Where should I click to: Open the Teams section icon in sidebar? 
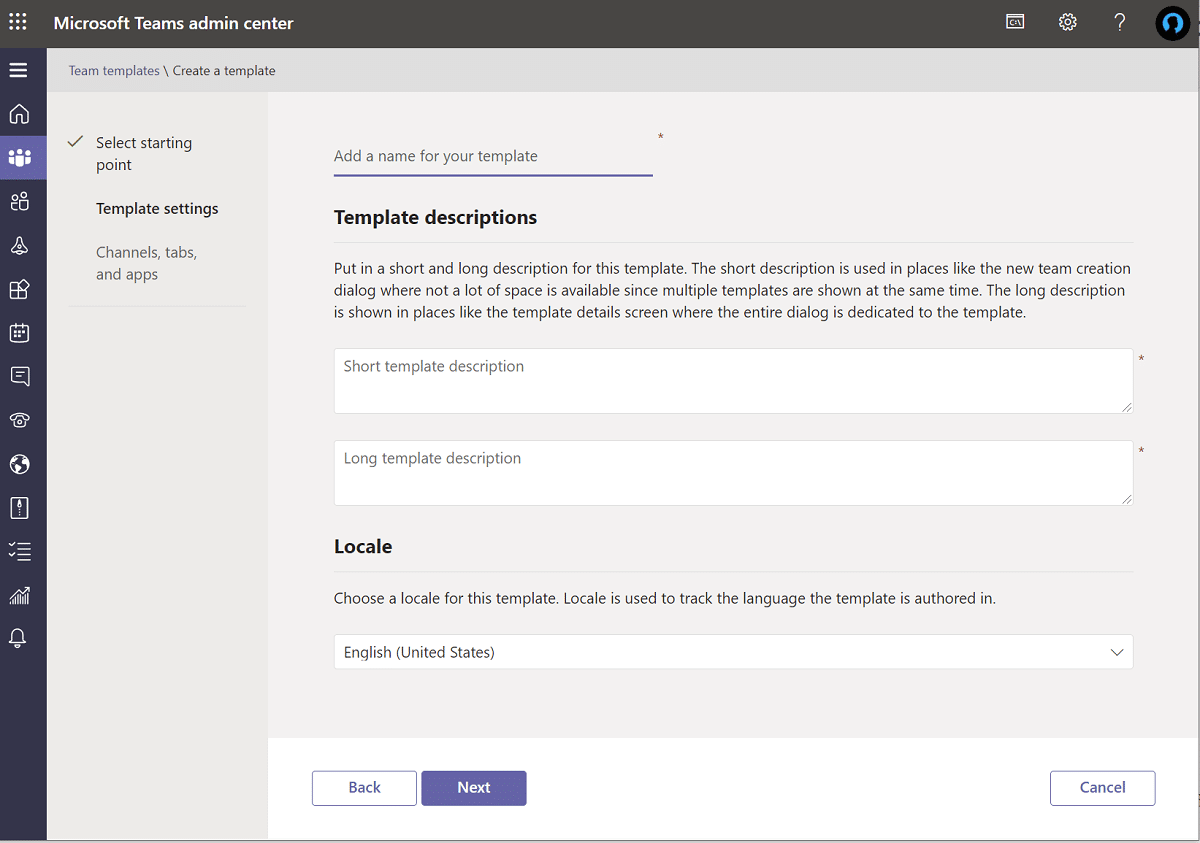19,158
